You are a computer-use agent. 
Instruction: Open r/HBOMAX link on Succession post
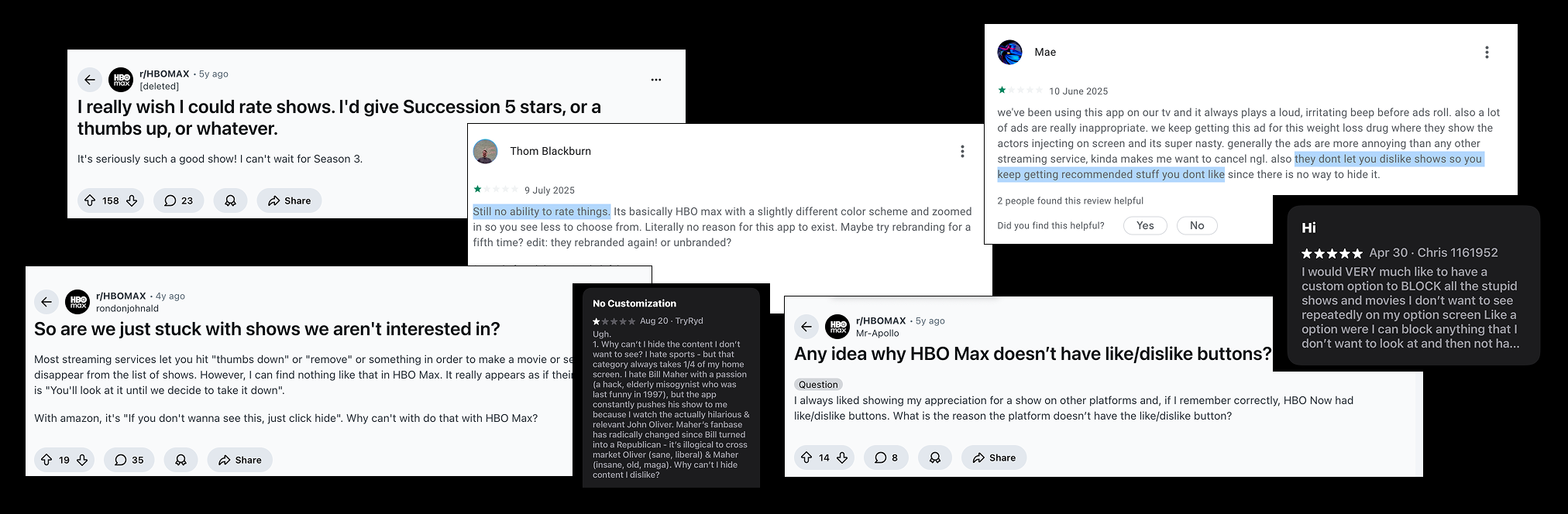tap(164, 74)
